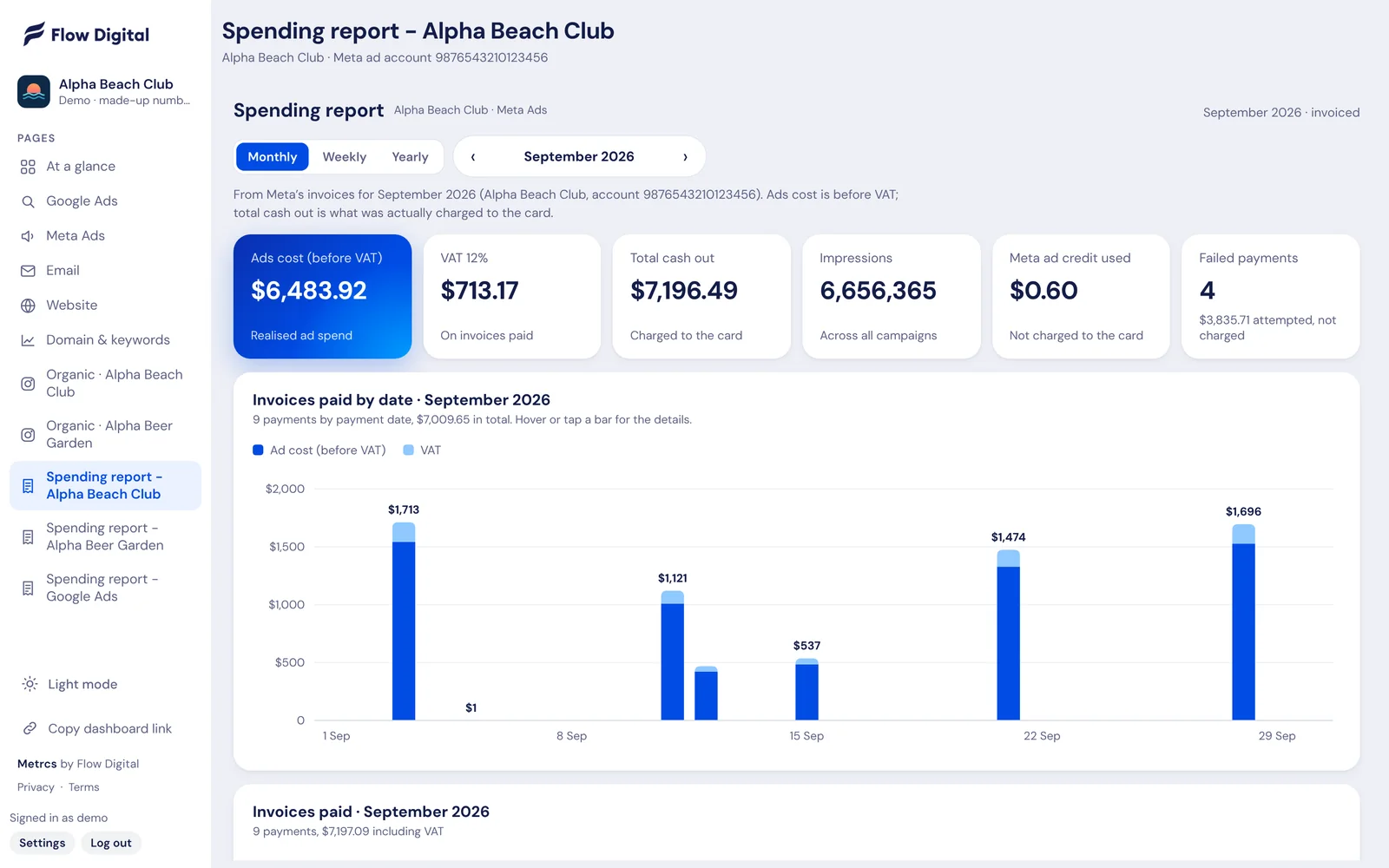1389x868 pixels.
Task: Click the Failed payments card
Action: [x=1271, y=296]
